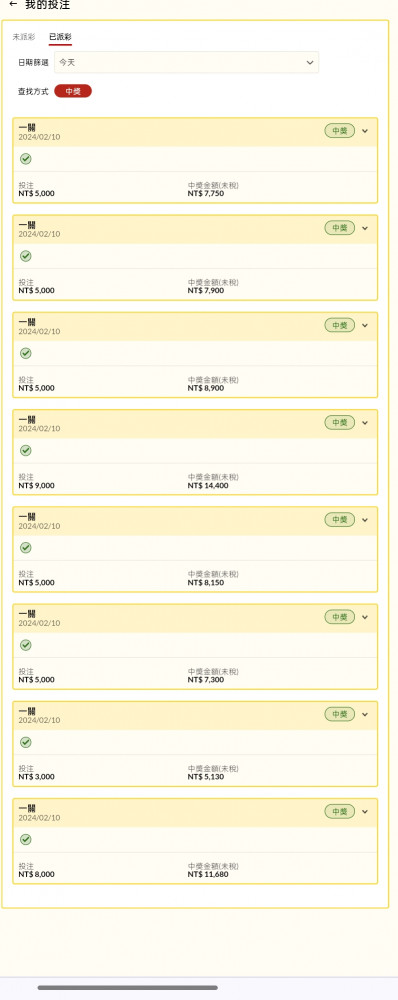Toggle the red 中獎 filter chip

coord(73,91)
